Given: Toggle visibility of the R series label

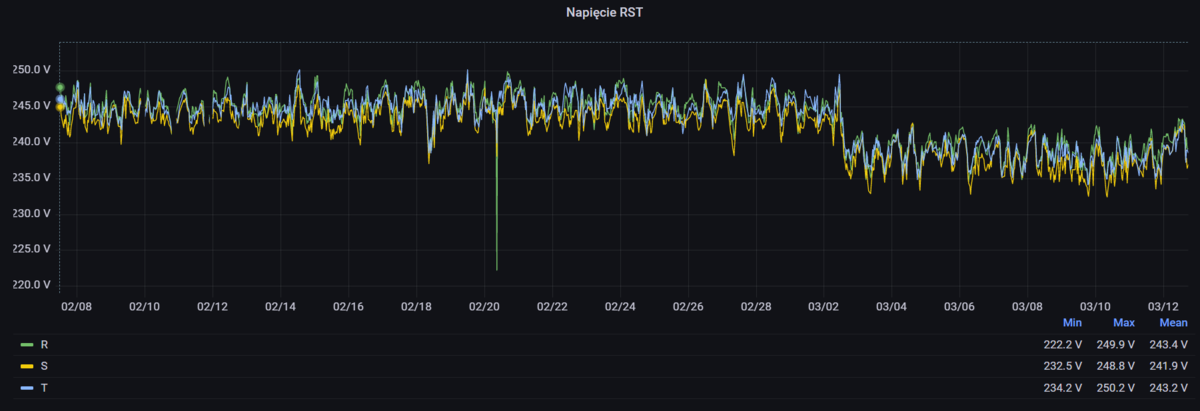Looking at the screenshot, I should point(43,345).
